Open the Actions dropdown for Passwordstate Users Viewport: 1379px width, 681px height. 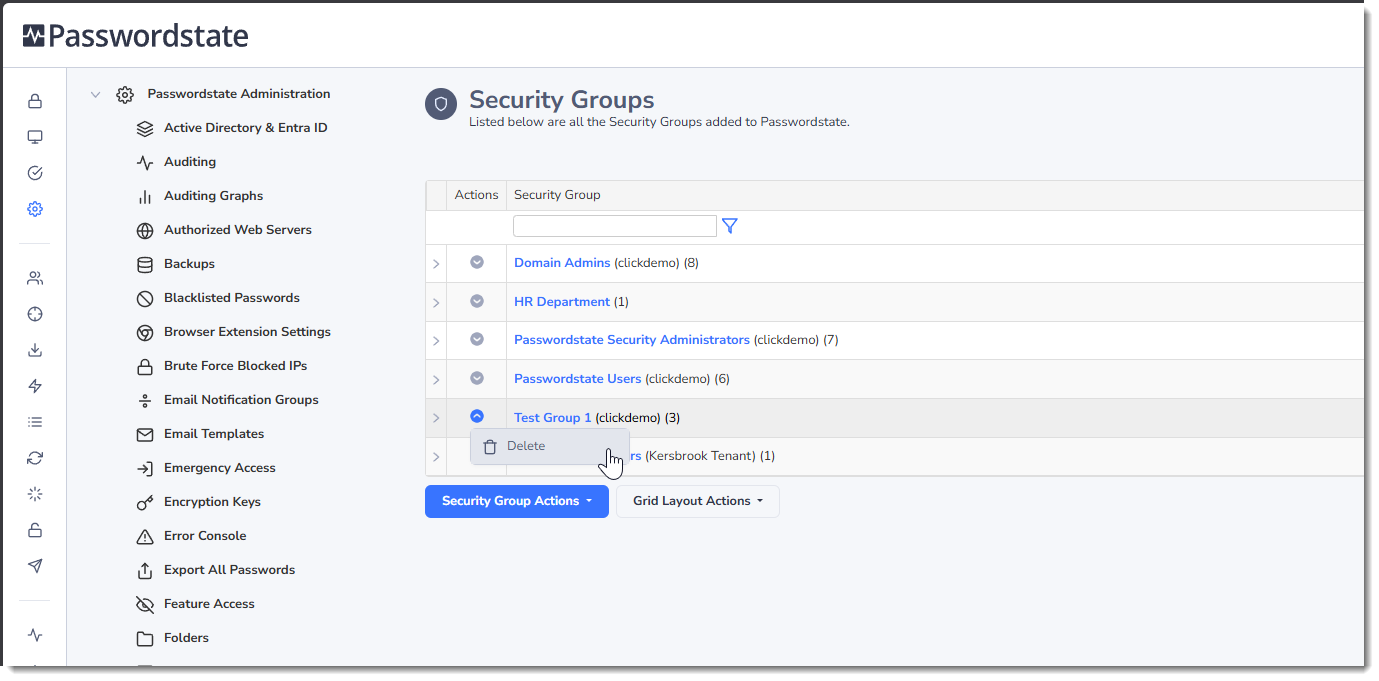coord(477,378)
